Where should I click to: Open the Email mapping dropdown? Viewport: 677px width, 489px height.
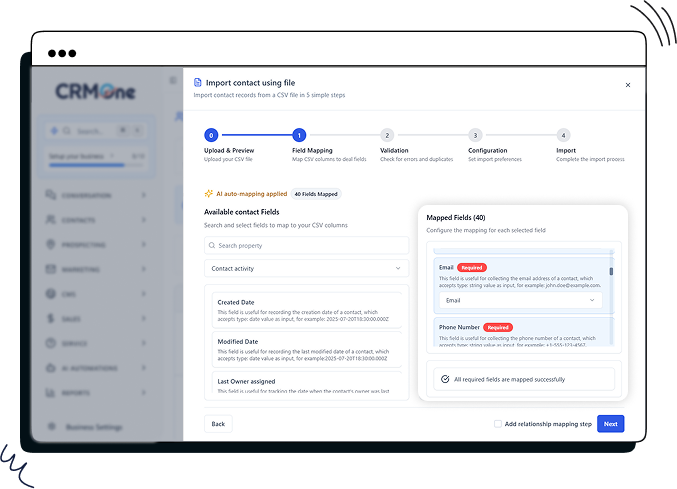coord(520,300)
